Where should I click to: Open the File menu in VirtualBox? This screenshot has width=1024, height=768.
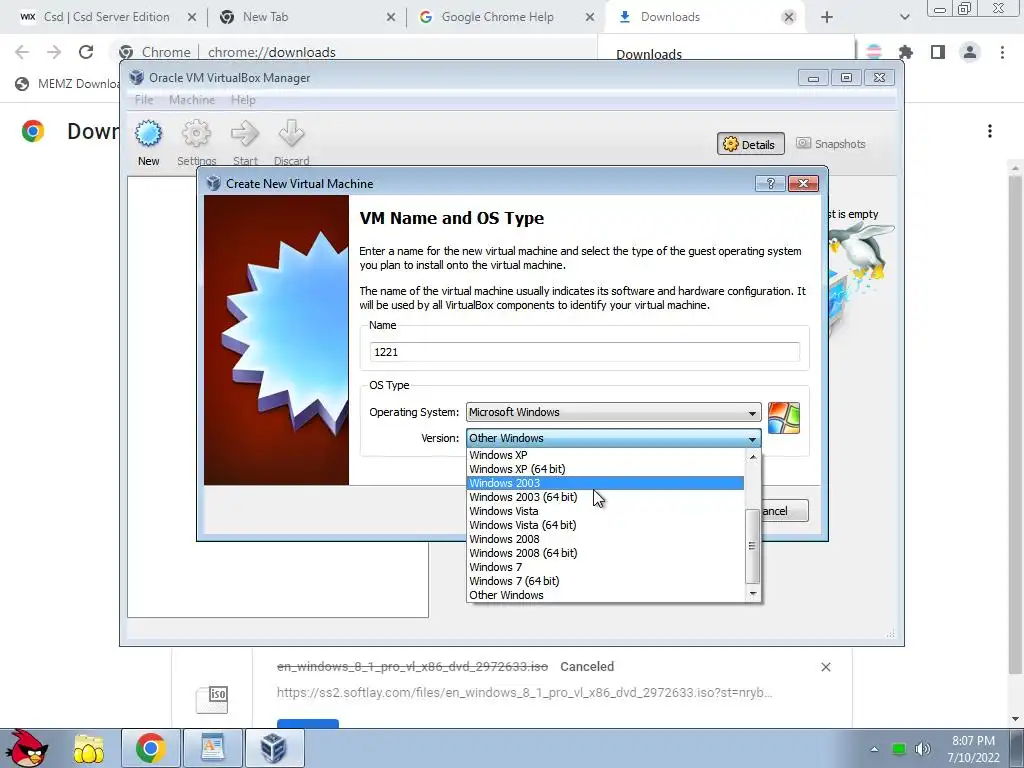click(144, 100)
